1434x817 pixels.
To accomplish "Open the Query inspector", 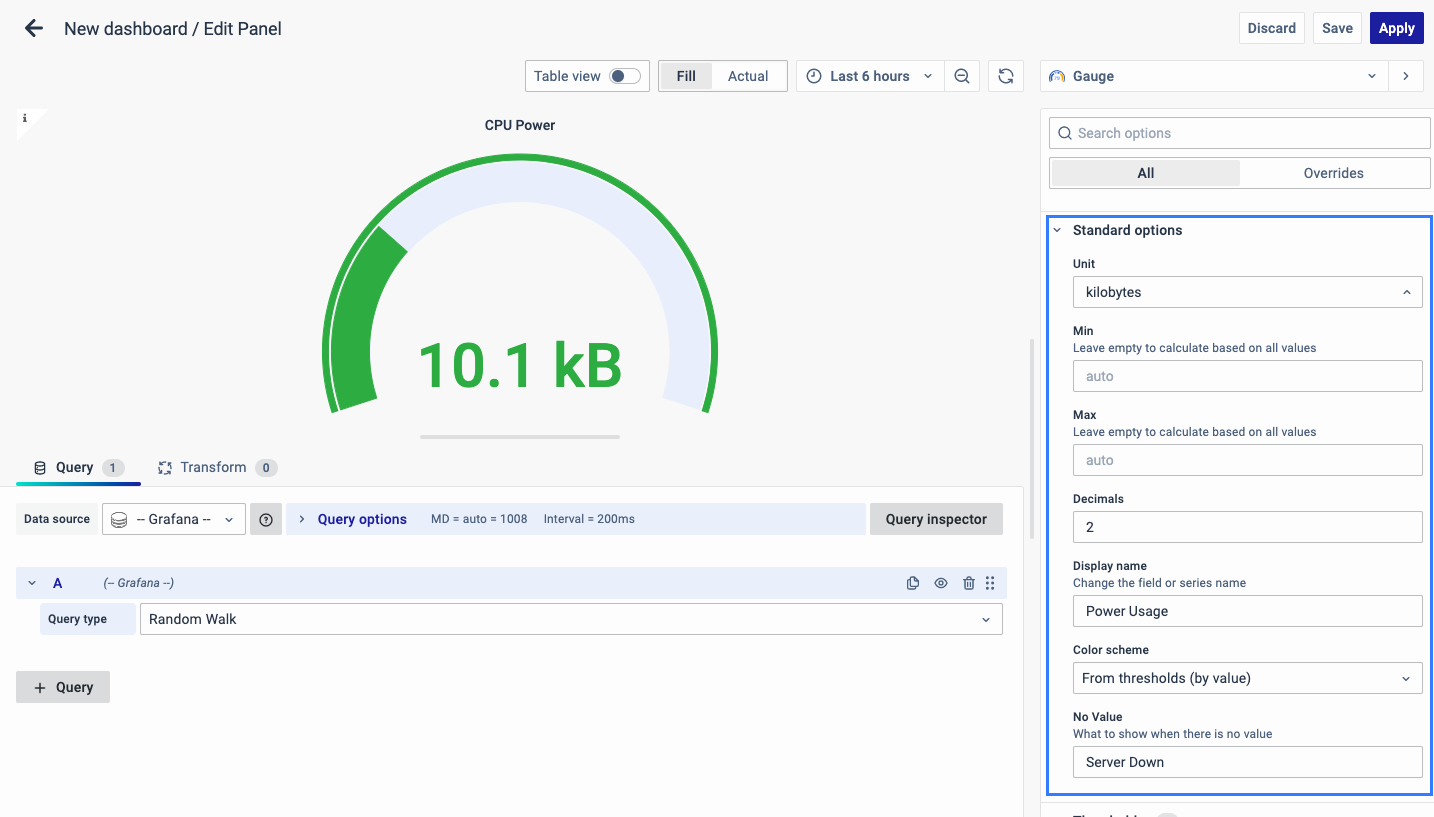I will tap(936, 519).
